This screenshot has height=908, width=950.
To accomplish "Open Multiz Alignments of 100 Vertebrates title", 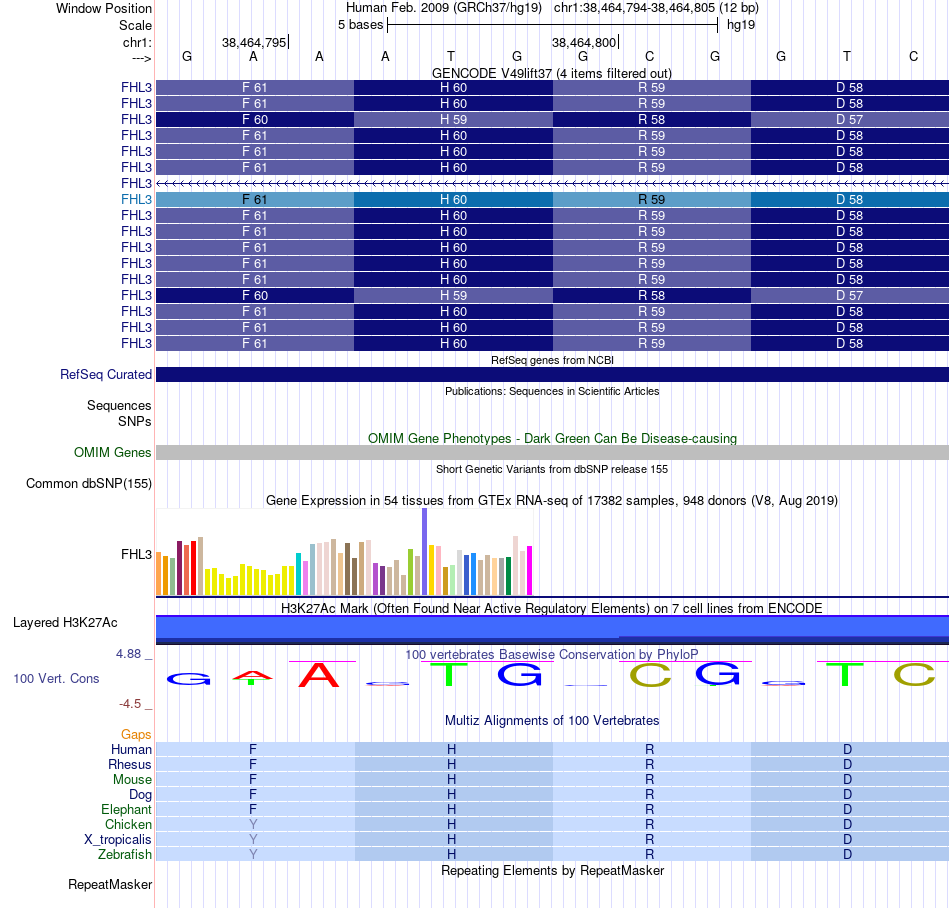I will 552,720.
